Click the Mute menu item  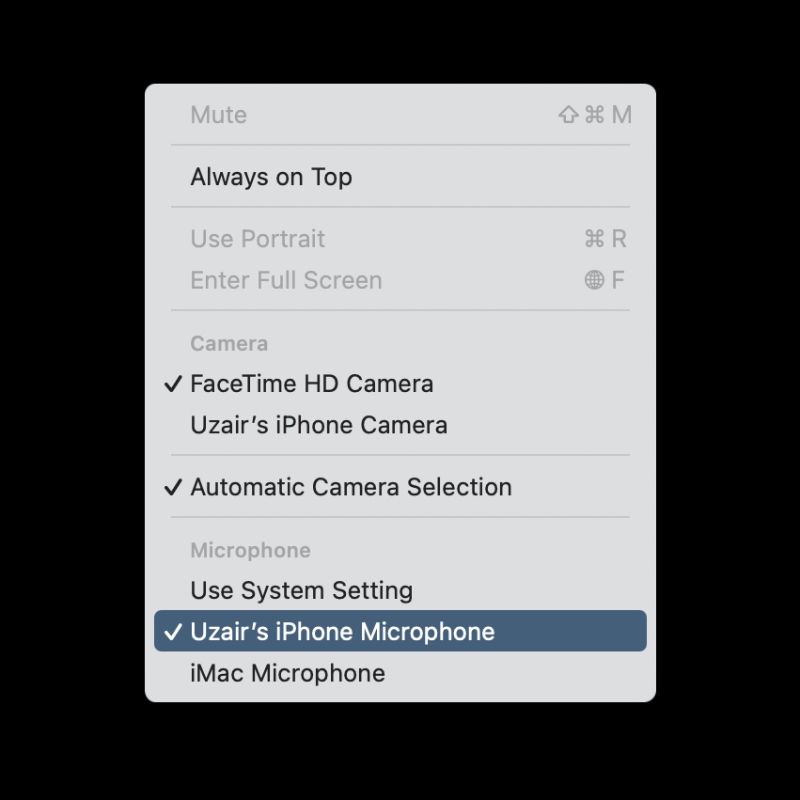pos(219,115)
